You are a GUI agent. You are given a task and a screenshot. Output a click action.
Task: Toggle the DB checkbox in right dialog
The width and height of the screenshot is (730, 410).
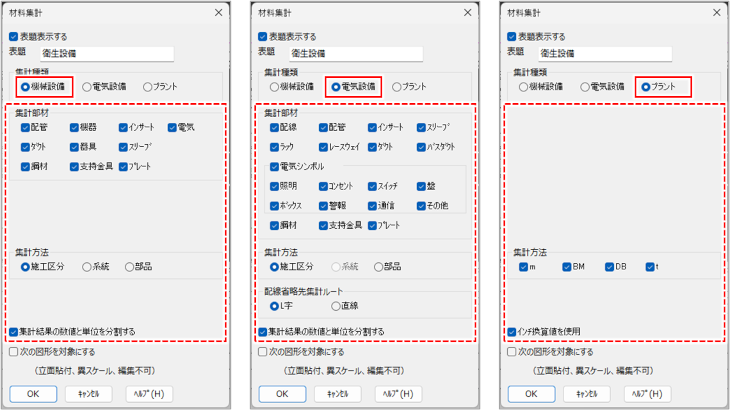tap(608, 267)
